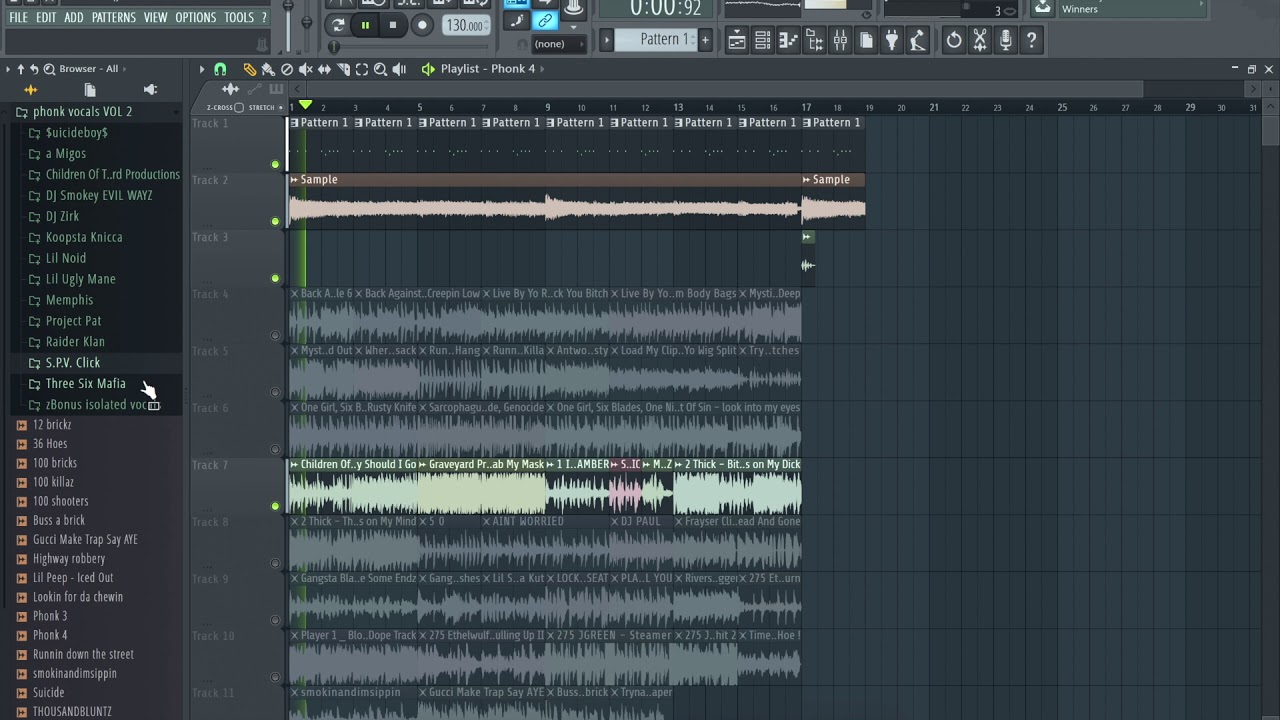Click the tempo tapper icon
This screenshot has height=720, width=1280.
click(917, 40)
